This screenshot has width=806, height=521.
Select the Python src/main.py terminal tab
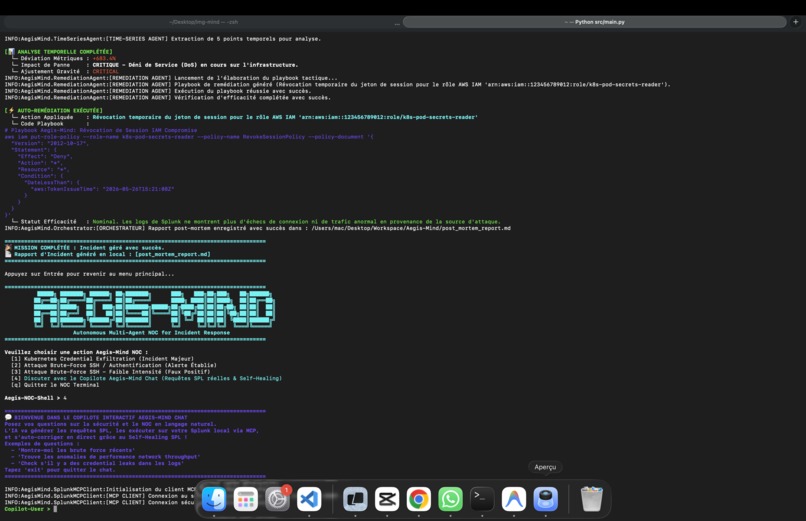click(595, 22)
